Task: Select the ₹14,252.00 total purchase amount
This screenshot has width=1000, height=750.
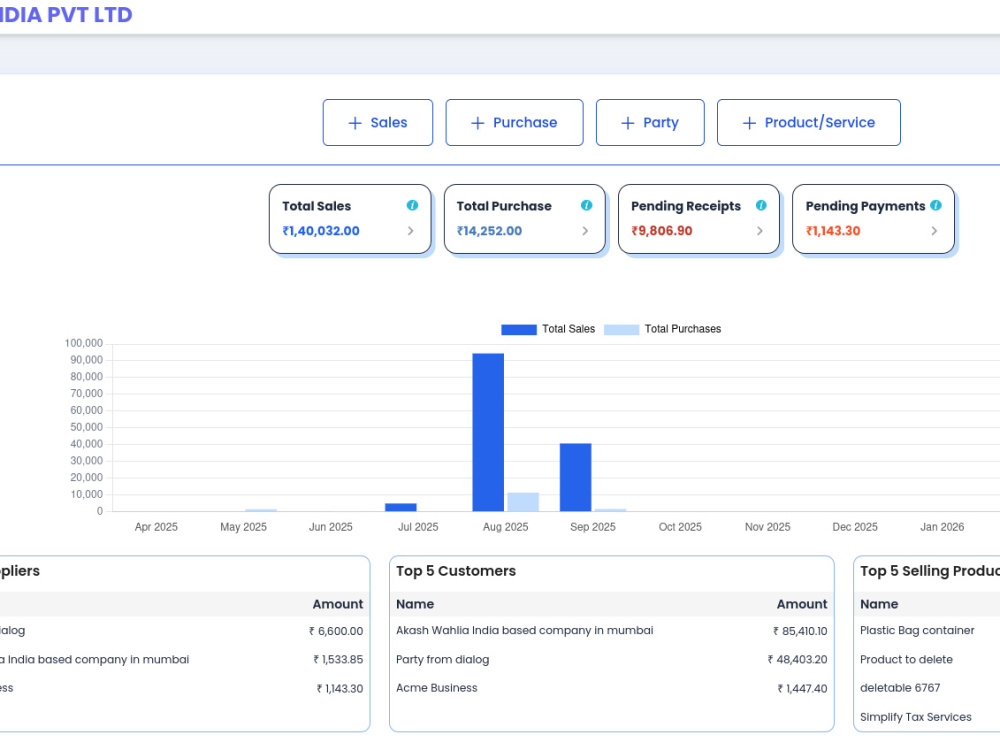Action: click(489, 231)
